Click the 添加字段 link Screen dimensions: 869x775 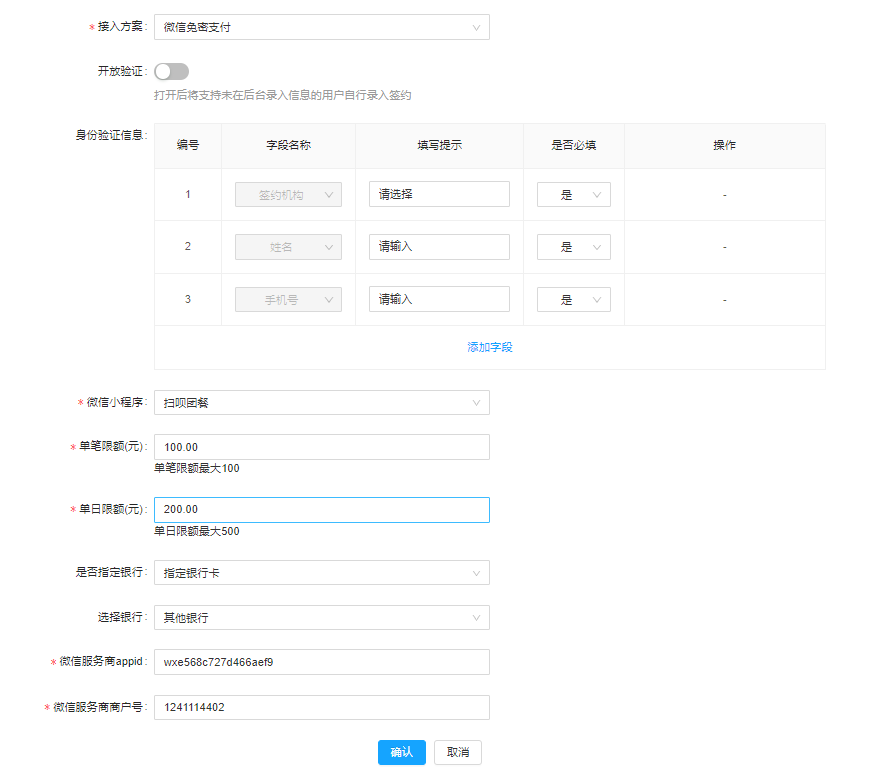[x=490, y=347]
